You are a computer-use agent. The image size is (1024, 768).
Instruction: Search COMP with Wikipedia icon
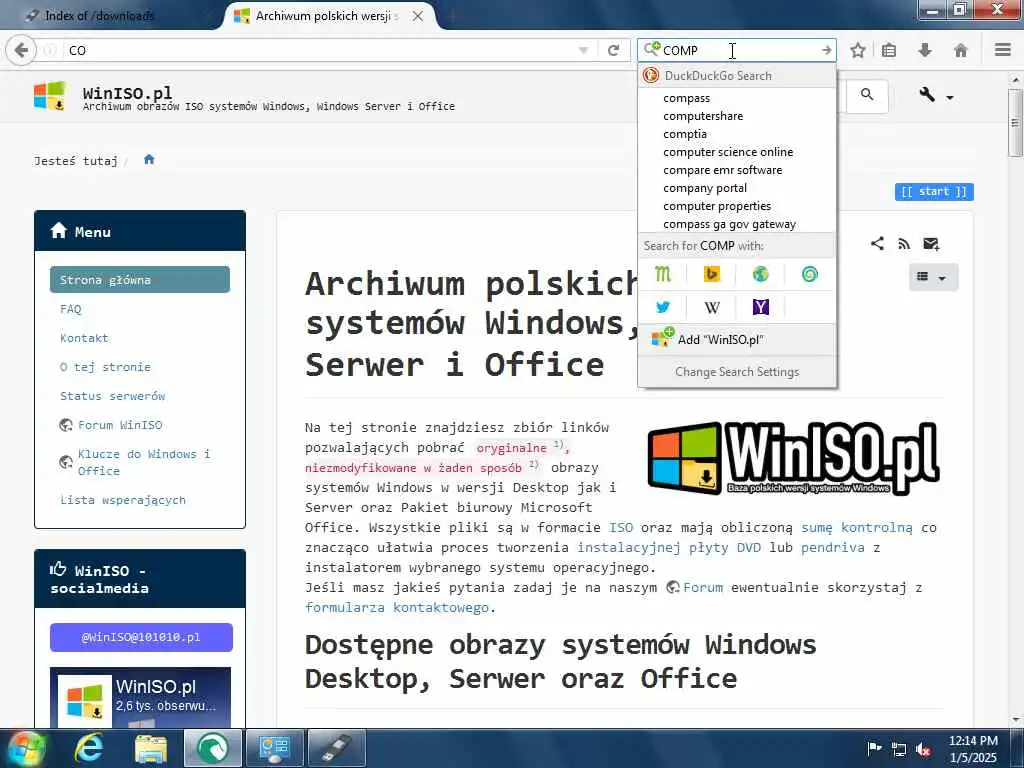pos(712,307)
